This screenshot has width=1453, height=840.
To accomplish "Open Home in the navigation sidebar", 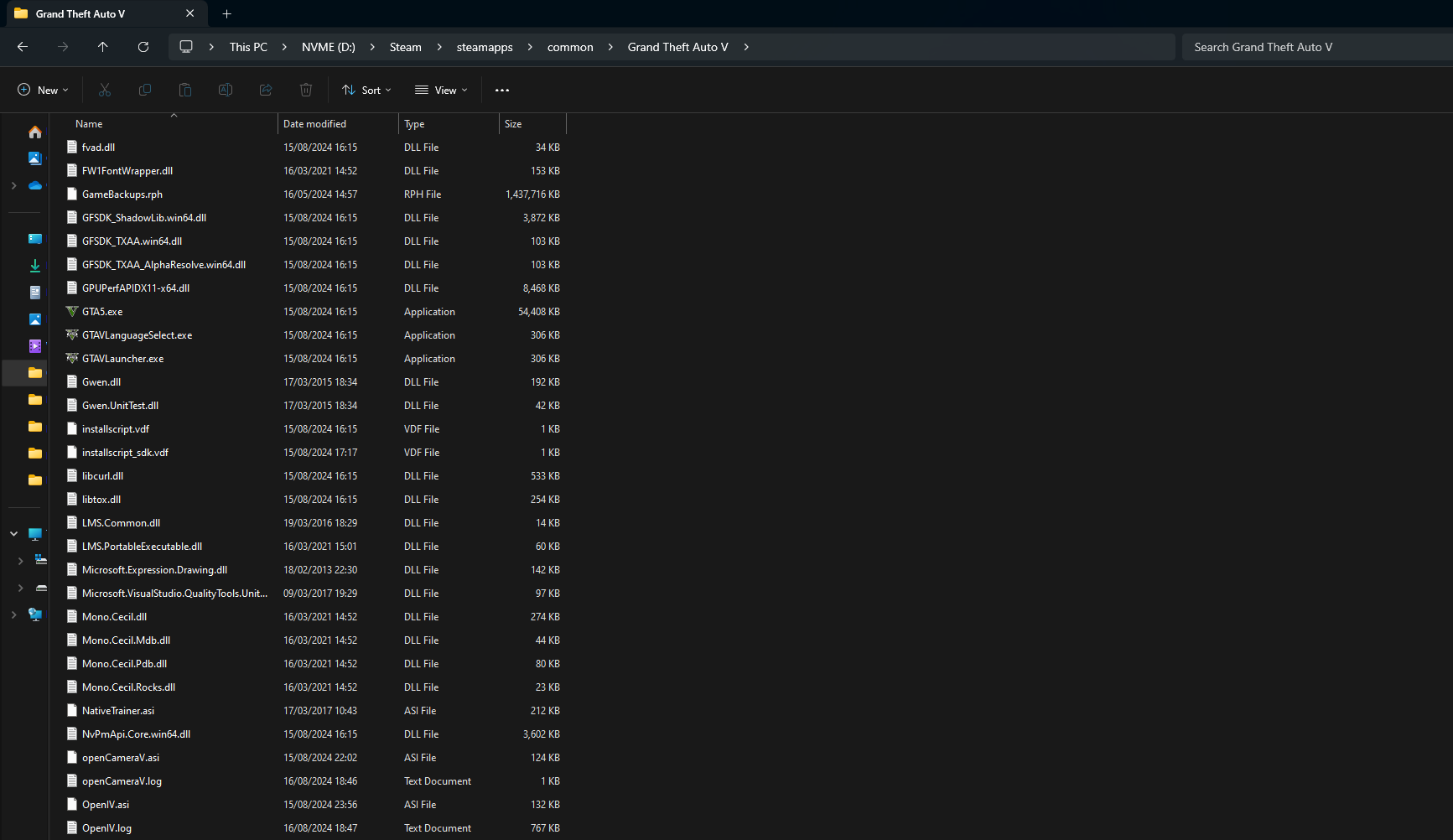I will click(35, 132).
